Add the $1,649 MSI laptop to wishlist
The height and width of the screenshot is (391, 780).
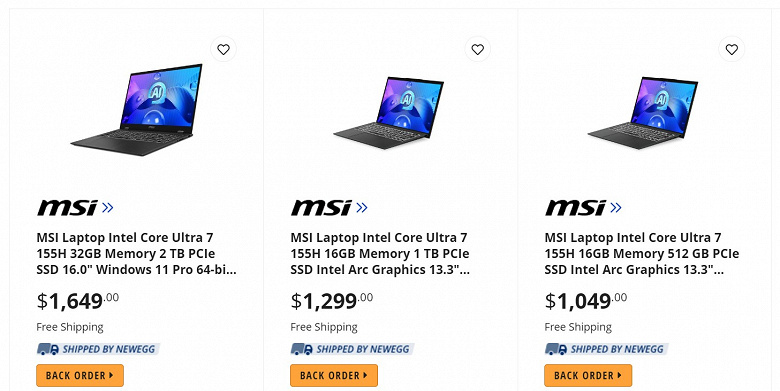coord(223,49)
